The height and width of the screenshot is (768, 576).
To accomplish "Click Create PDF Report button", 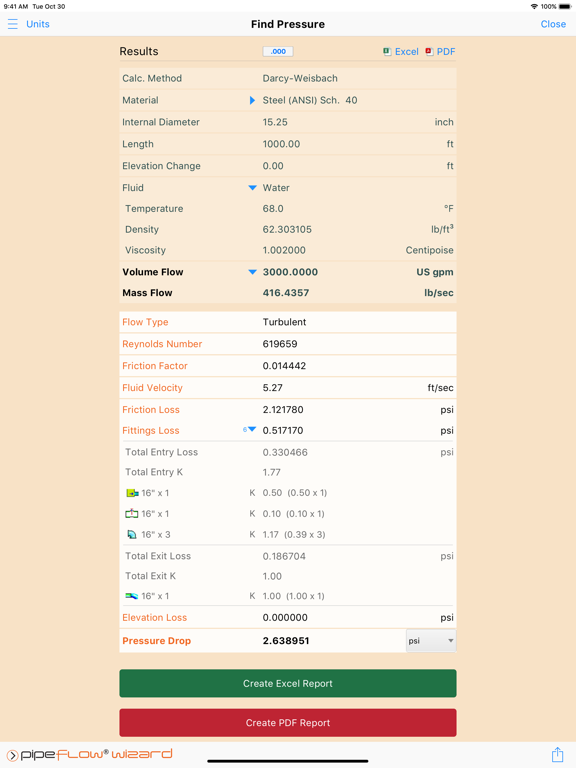I will coord(288,722).
